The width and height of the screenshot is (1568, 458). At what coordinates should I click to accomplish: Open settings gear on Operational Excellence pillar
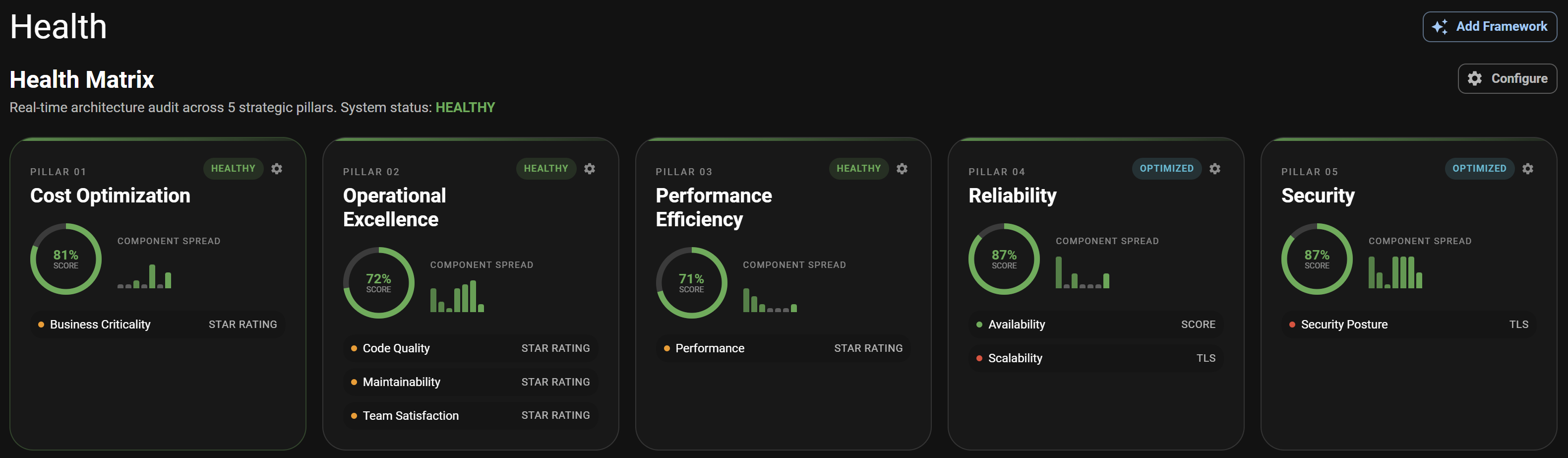pyautogui.click(x=589, y=169)
